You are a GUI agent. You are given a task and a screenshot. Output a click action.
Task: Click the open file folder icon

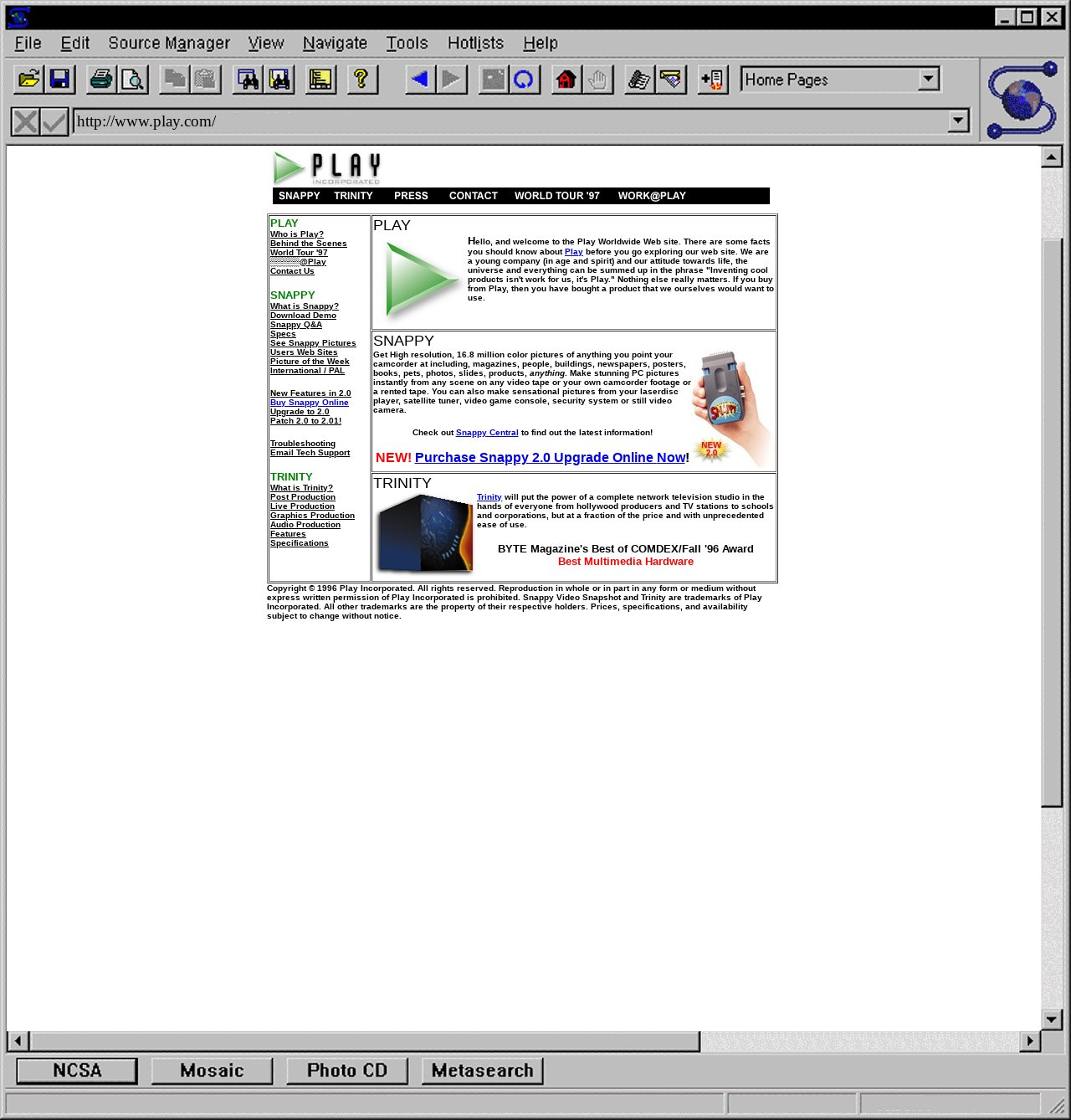pos(29,80)
